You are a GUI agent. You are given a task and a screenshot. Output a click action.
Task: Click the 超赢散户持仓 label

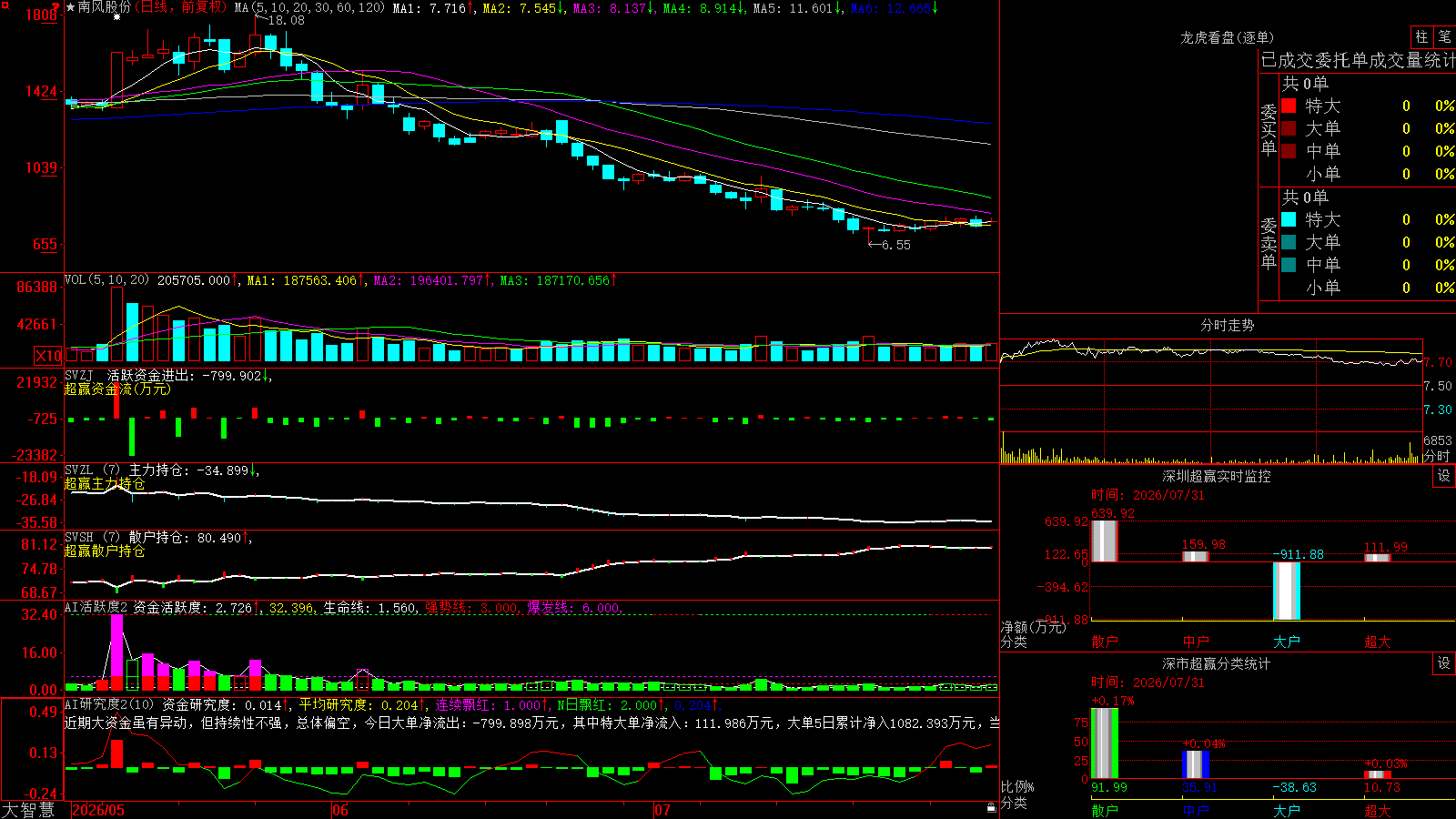[105, 551]
